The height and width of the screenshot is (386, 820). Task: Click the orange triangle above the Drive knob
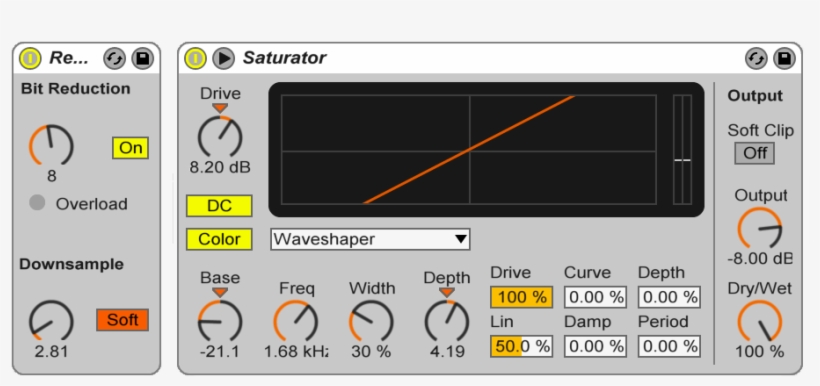(x=220, y=108)
